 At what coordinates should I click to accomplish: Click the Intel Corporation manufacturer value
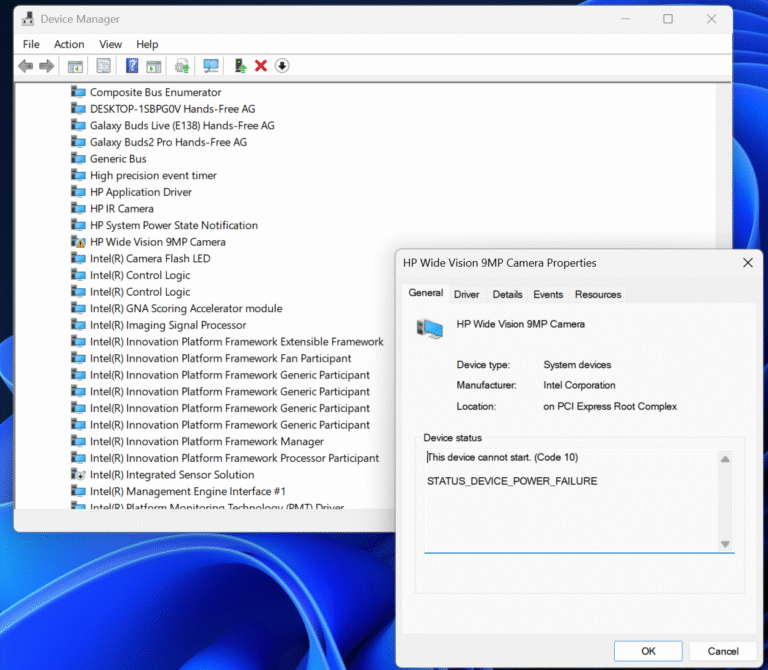(579, 385)
